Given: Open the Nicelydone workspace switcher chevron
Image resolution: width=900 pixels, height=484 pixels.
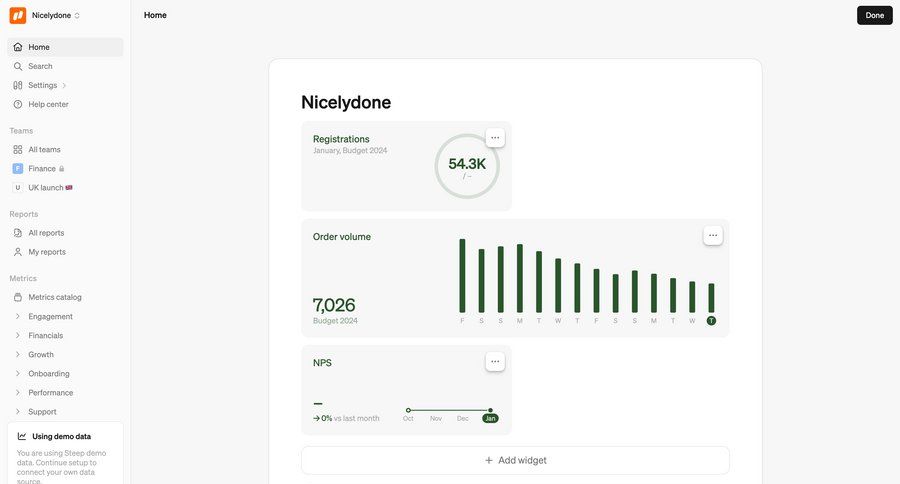Looking at the screenshot, I should tap(77, 16).
